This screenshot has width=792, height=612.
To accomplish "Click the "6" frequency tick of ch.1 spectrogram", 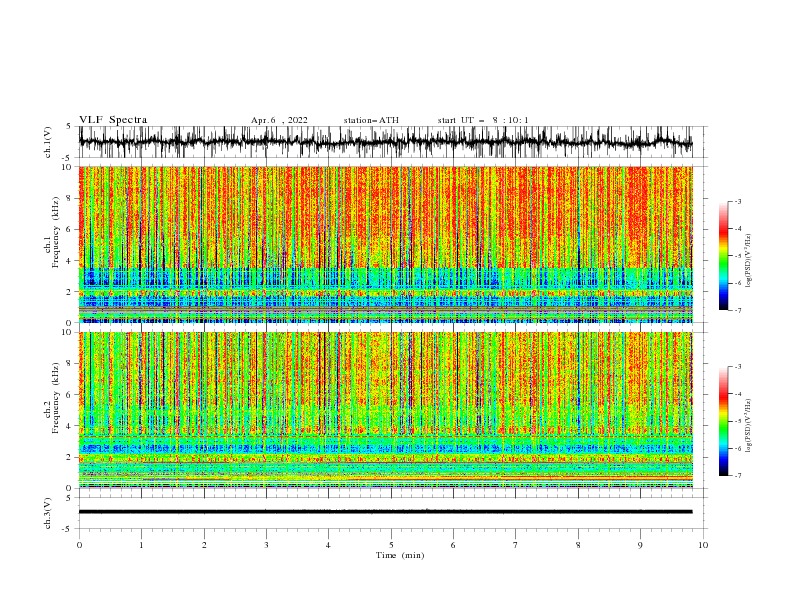I will (69, 229).
